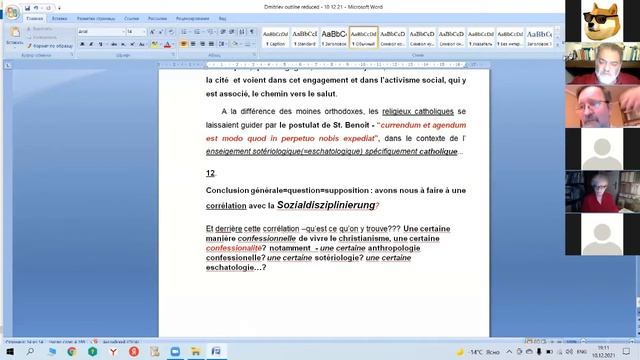The image size is (640, 360).
Task: Toggle align text left
Action: coord(183,44)
